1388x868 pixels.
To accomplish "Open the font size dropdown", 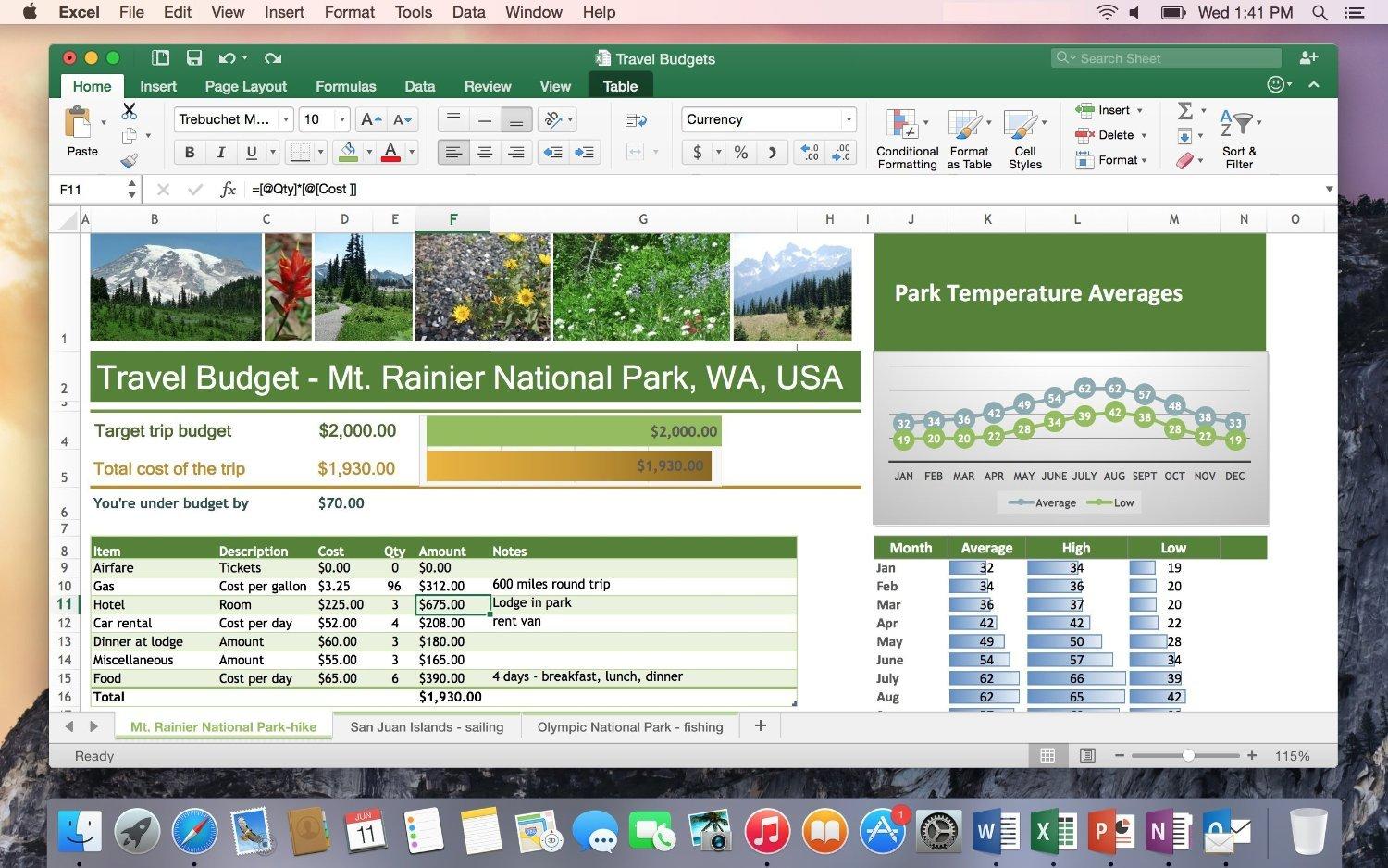I will tap(341, 118).
